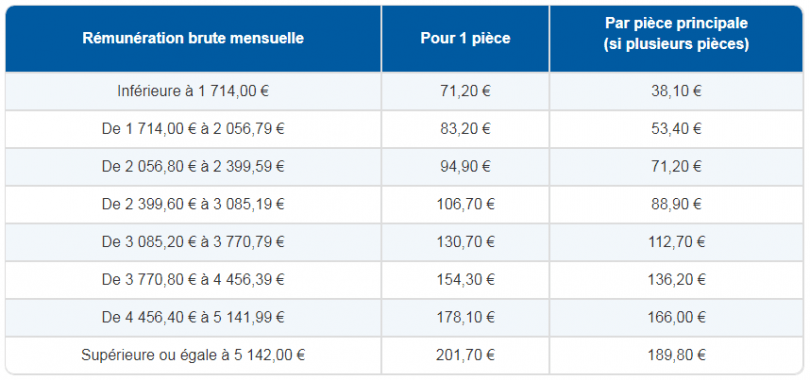Viewport: 810px width, 380px height.
Task: Click the "Supérieure ou égale à 5 142,00 €" cell
Action: pyautogui.click(x=193, y=355)
